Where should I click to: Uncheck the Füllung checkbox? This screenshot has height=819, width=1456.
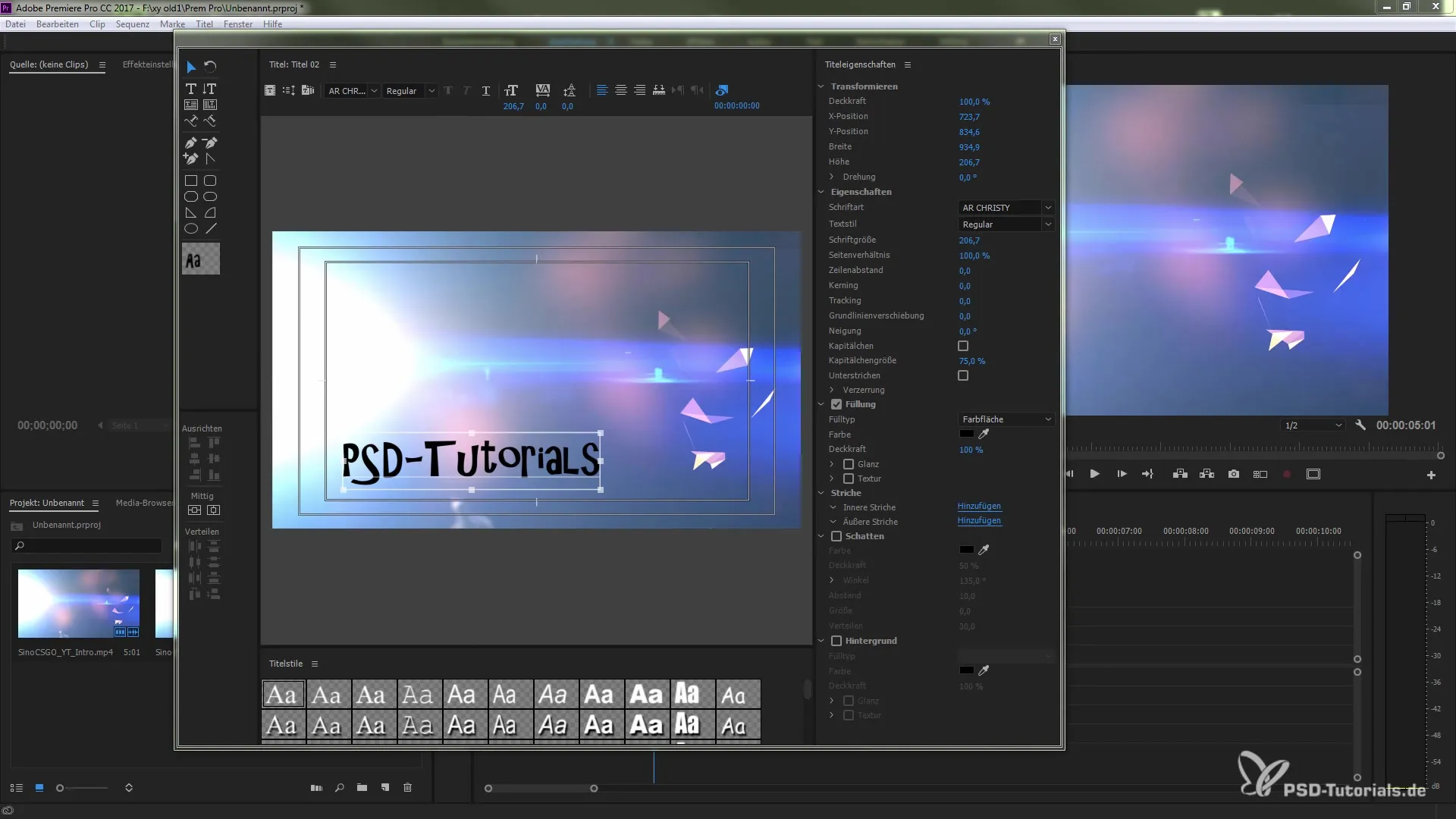pos(836,404)
